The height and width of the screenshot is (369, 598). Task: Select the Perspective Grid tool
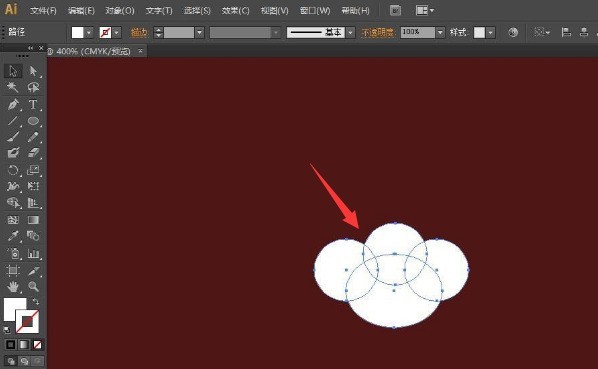(33, 203)
